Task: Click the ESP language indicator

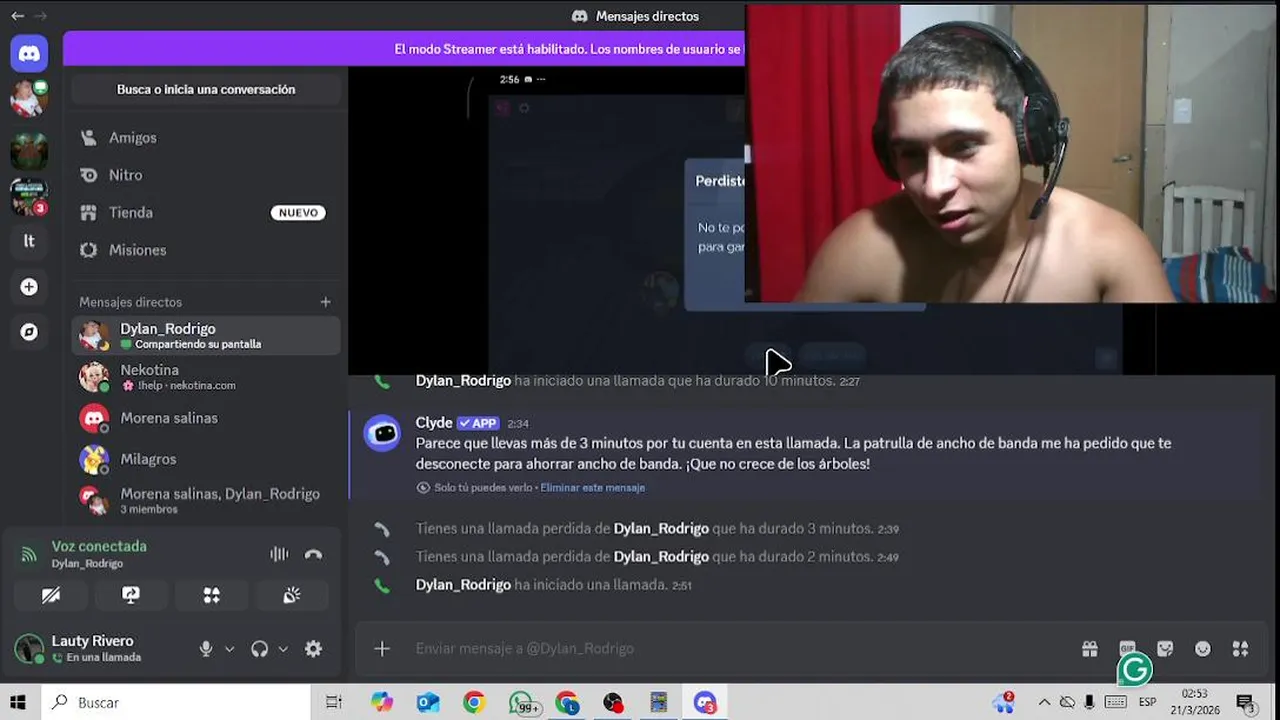Action: pyautogui.click(x=1147, y=703)
